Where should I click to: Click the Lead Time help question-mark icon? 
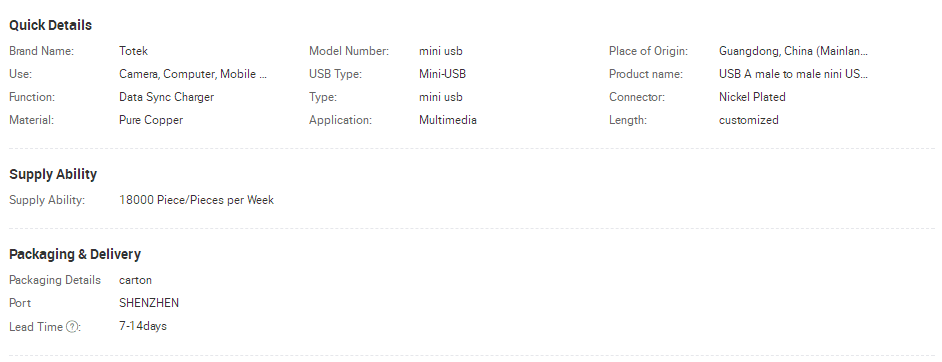(72, 327)
